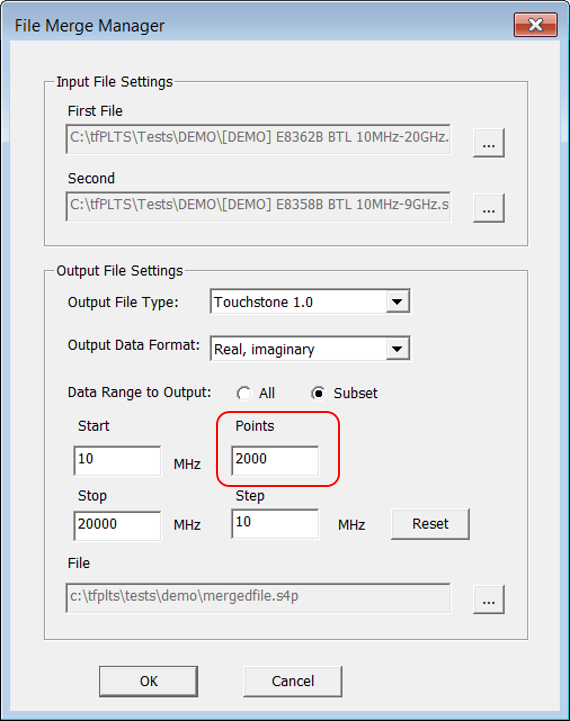This screenshot has width=570, height=721.
Task: Confirm the merge with OK
Action: point(148,681)
